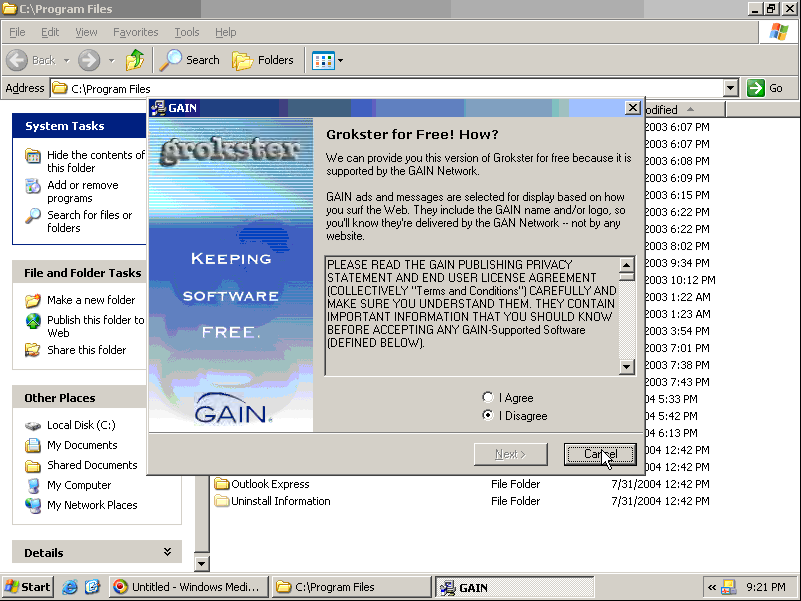
Task: Go up one folder level
Action: click(135, 60)
